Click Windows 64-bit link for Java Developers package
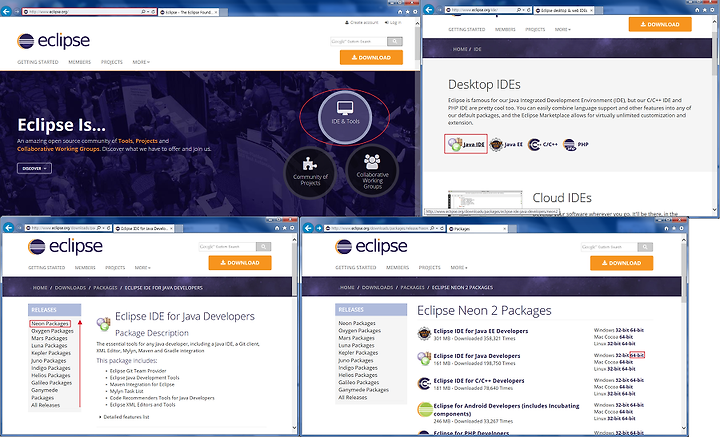The height and width of the screenshot is (437, 720). click(x=637, y=355)
